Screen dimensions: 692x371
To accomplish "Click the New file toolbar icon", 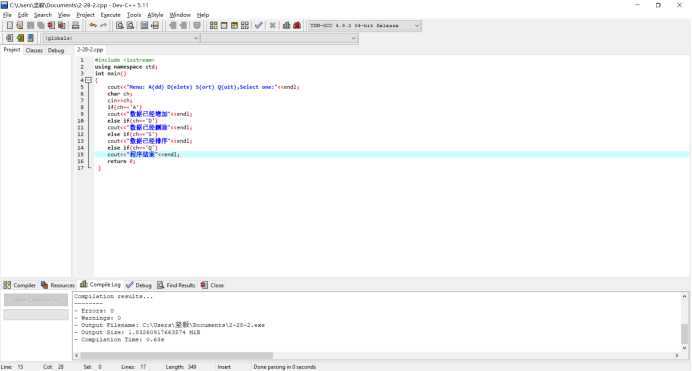I will pos(10,26).
